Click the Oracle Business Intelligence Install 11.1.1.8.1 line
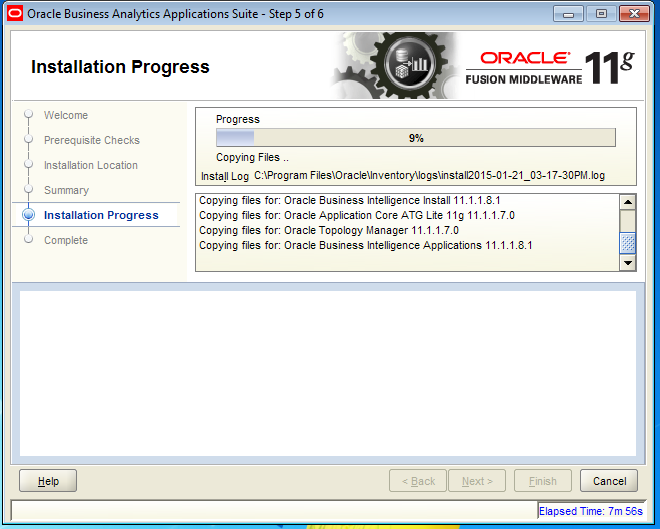 (349, 200)
